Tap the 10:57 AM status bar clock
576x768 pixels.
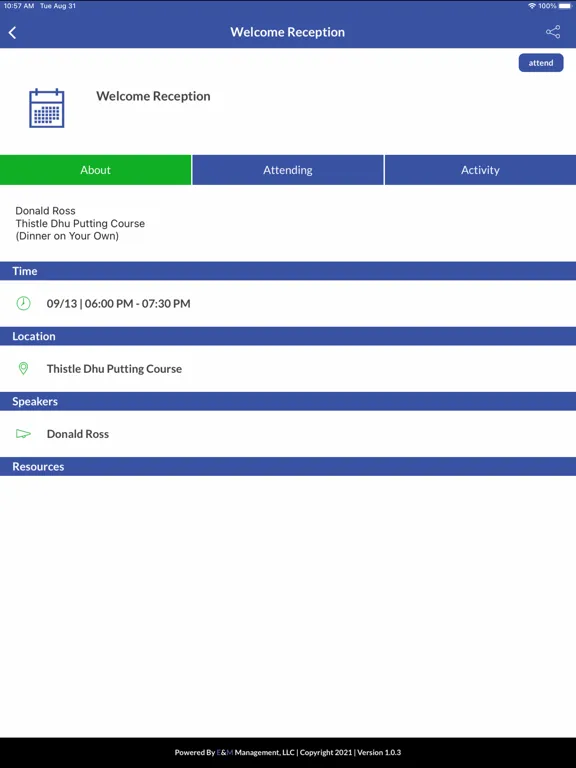tap(19, 6)
